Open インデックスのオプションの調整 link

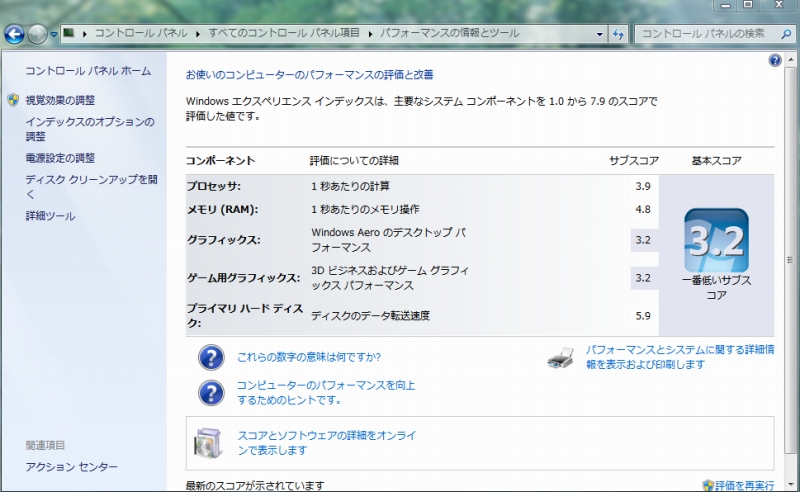90,129
